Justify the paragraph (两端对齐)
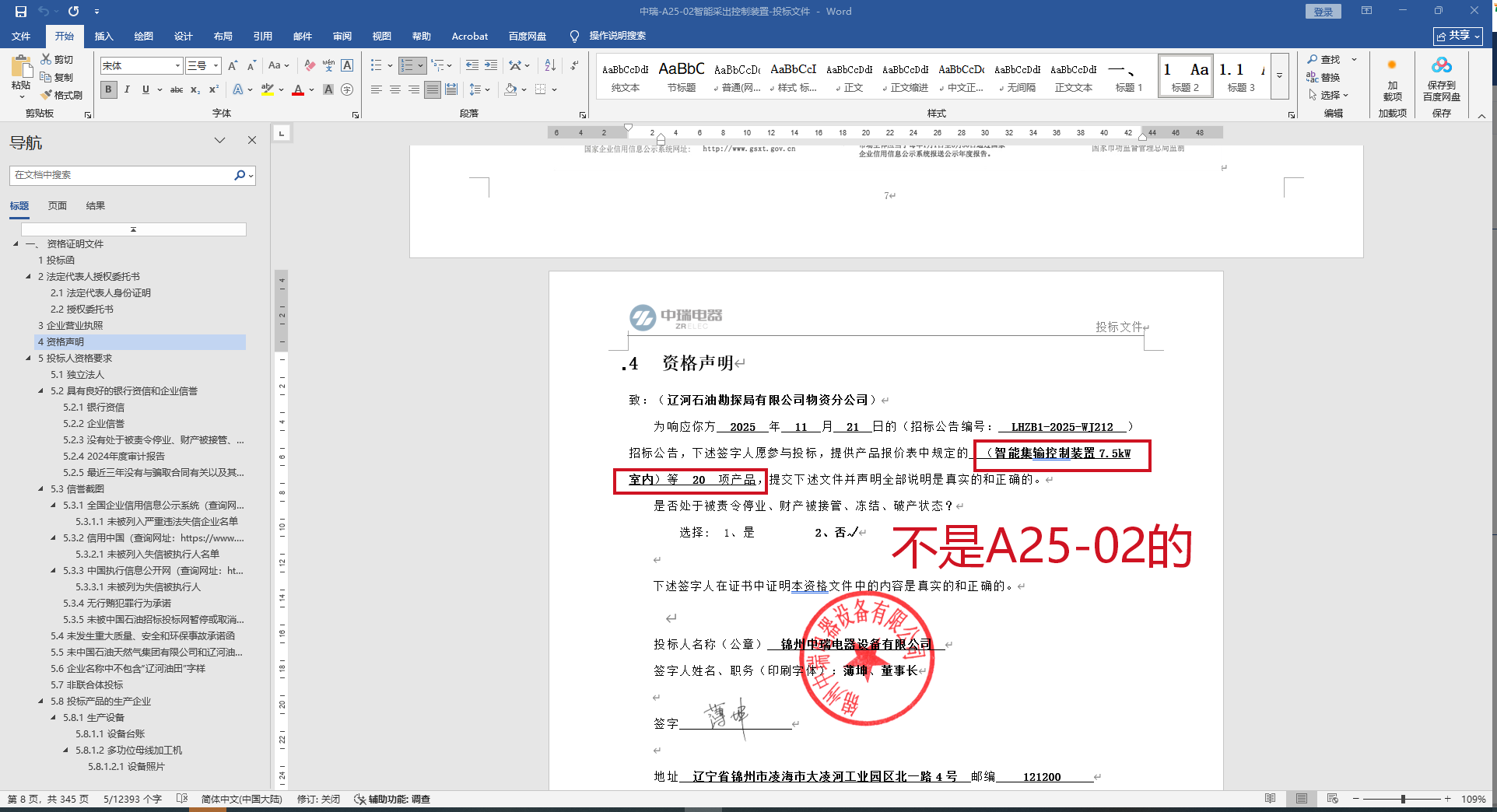This screenshot has height=812, width=1497. 433,89
